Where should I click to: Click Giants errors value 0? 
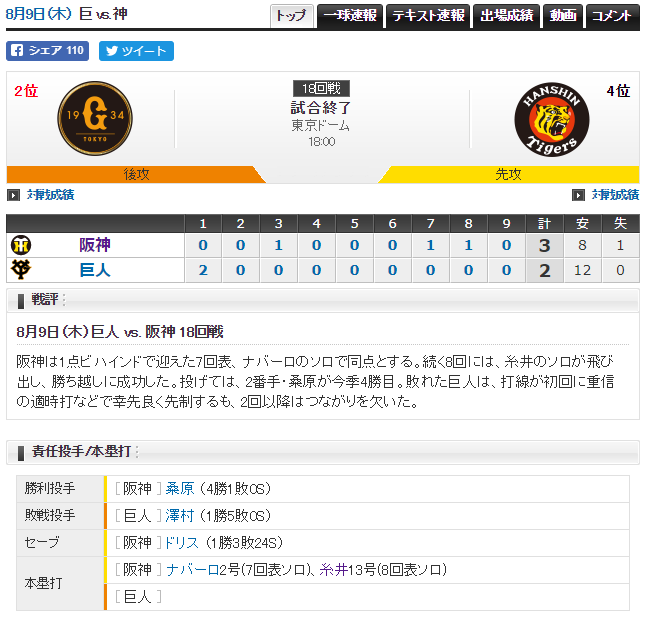coord(620,270)
